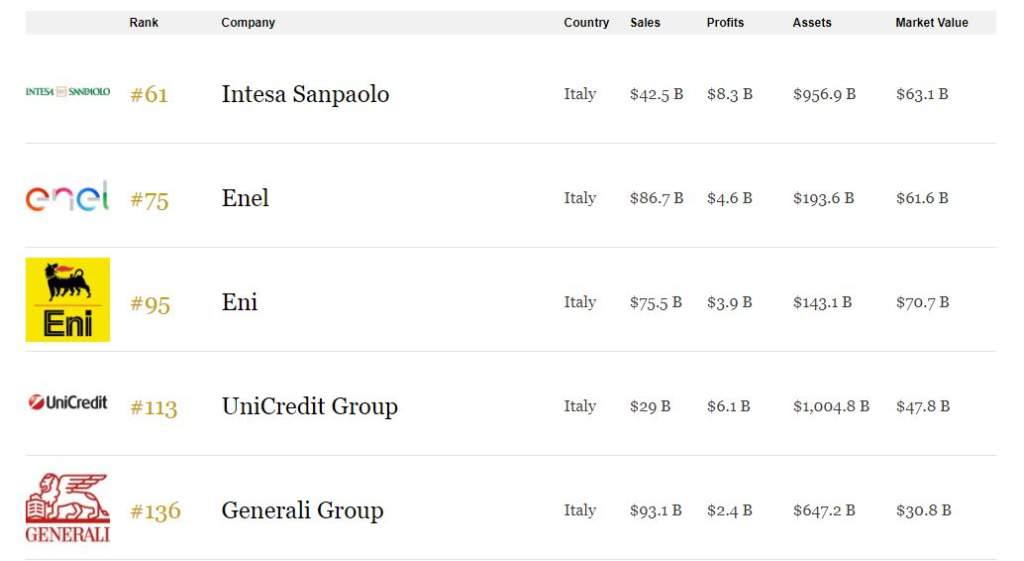Open the Intesa Sanpaolo company name
This screenshot has width=1024, height=561.
click(x=306, y=94)
